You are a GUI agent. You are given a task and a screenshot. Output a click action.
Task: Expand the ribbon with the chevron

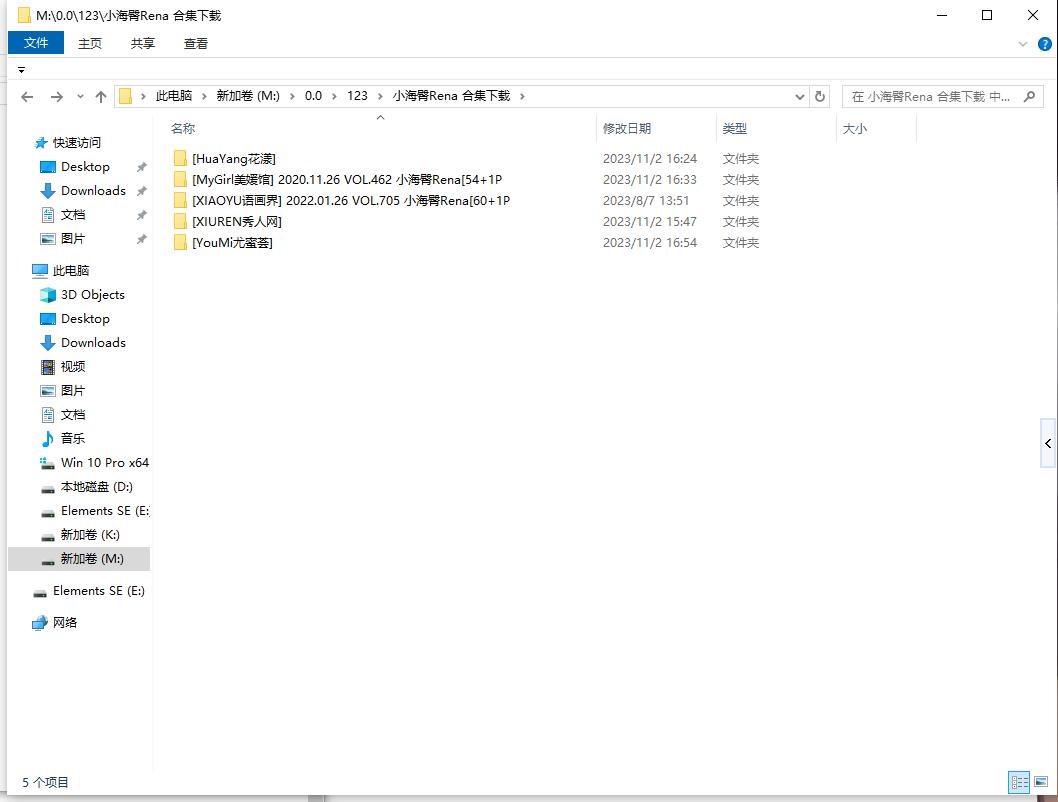(x=1023, y=44)
